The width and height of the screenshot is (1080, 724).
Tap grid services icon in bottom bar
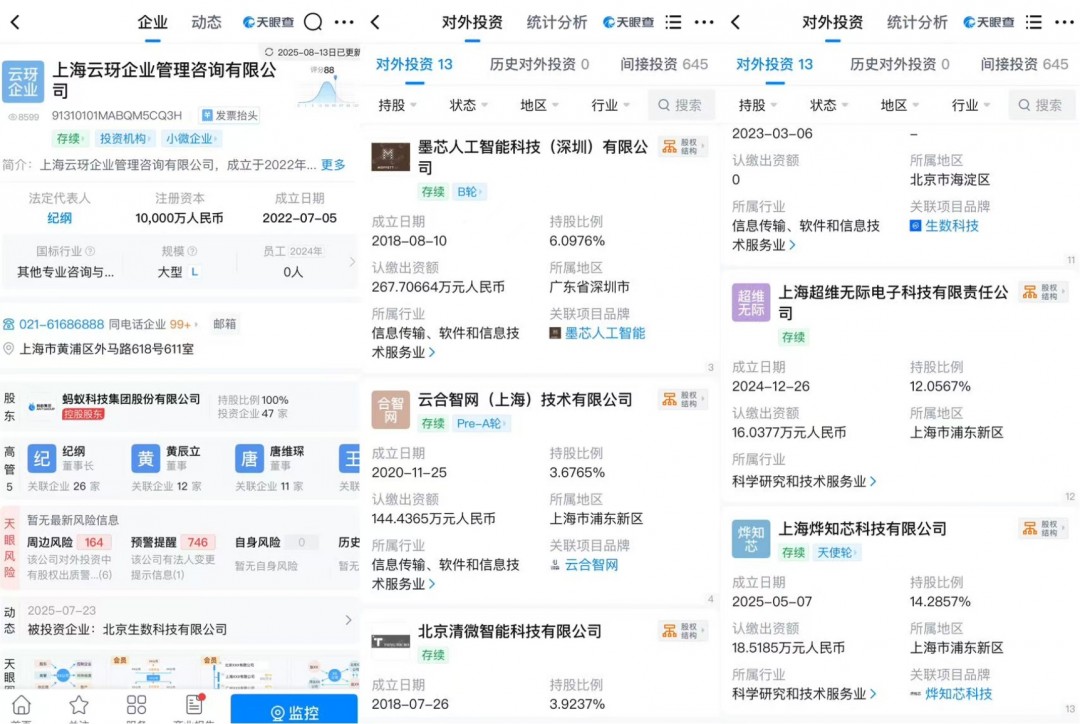click(136, 705)
